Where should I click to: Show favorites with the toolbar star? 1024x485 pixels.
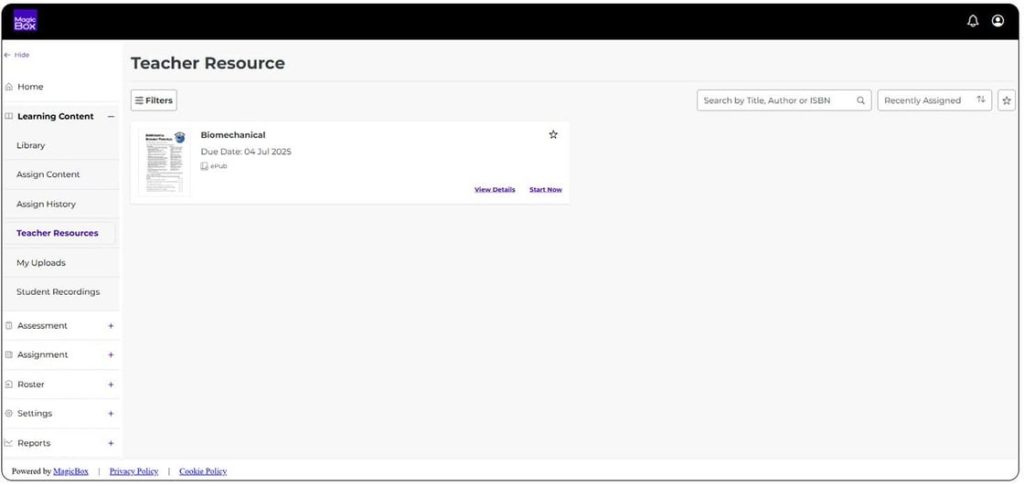coord(1006,101)
